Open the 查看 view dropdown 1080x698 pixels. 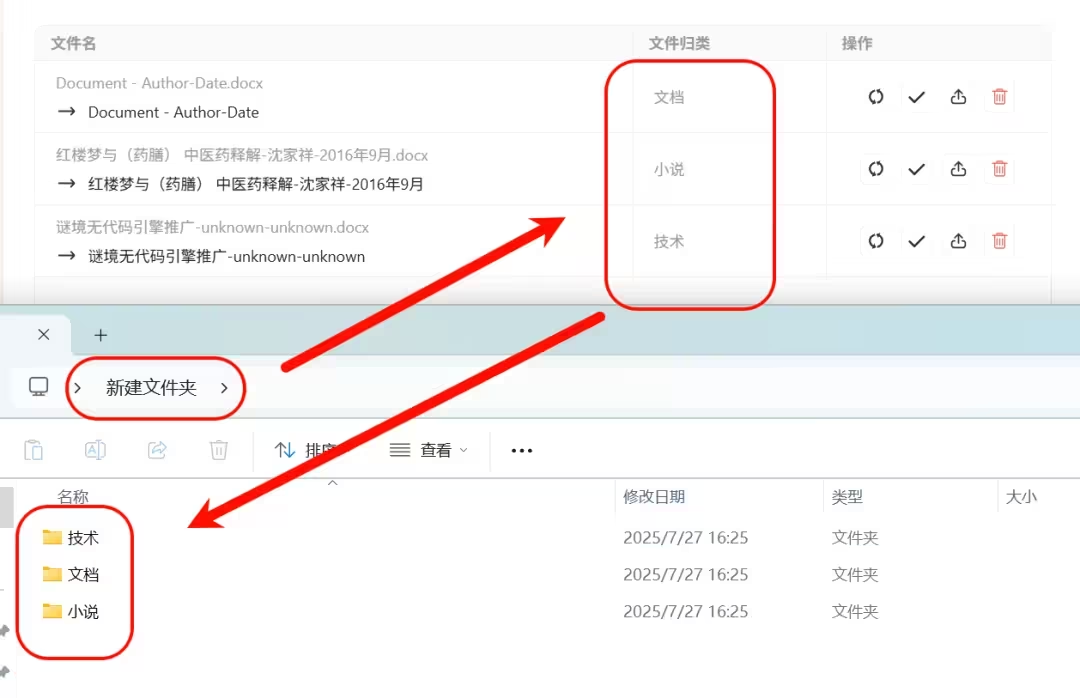(x=428, y=450)
